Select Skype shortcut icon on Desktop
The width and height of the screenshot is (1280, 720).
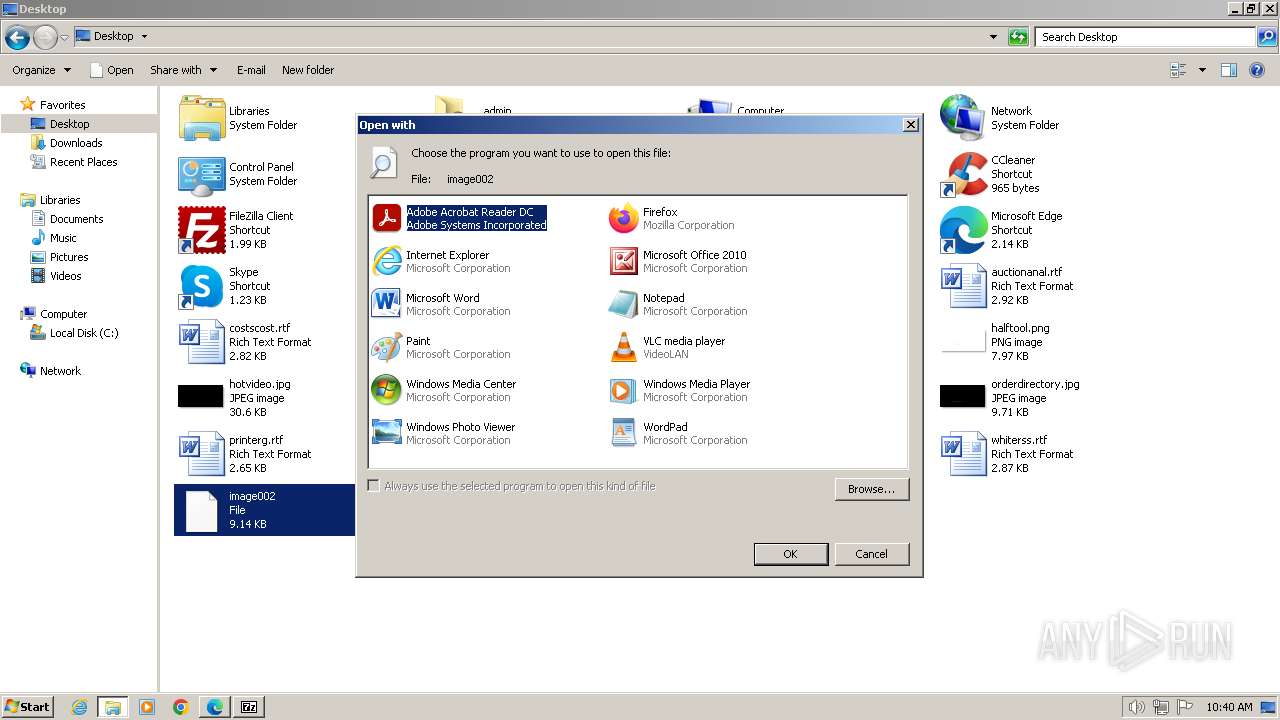coord(201,286)
